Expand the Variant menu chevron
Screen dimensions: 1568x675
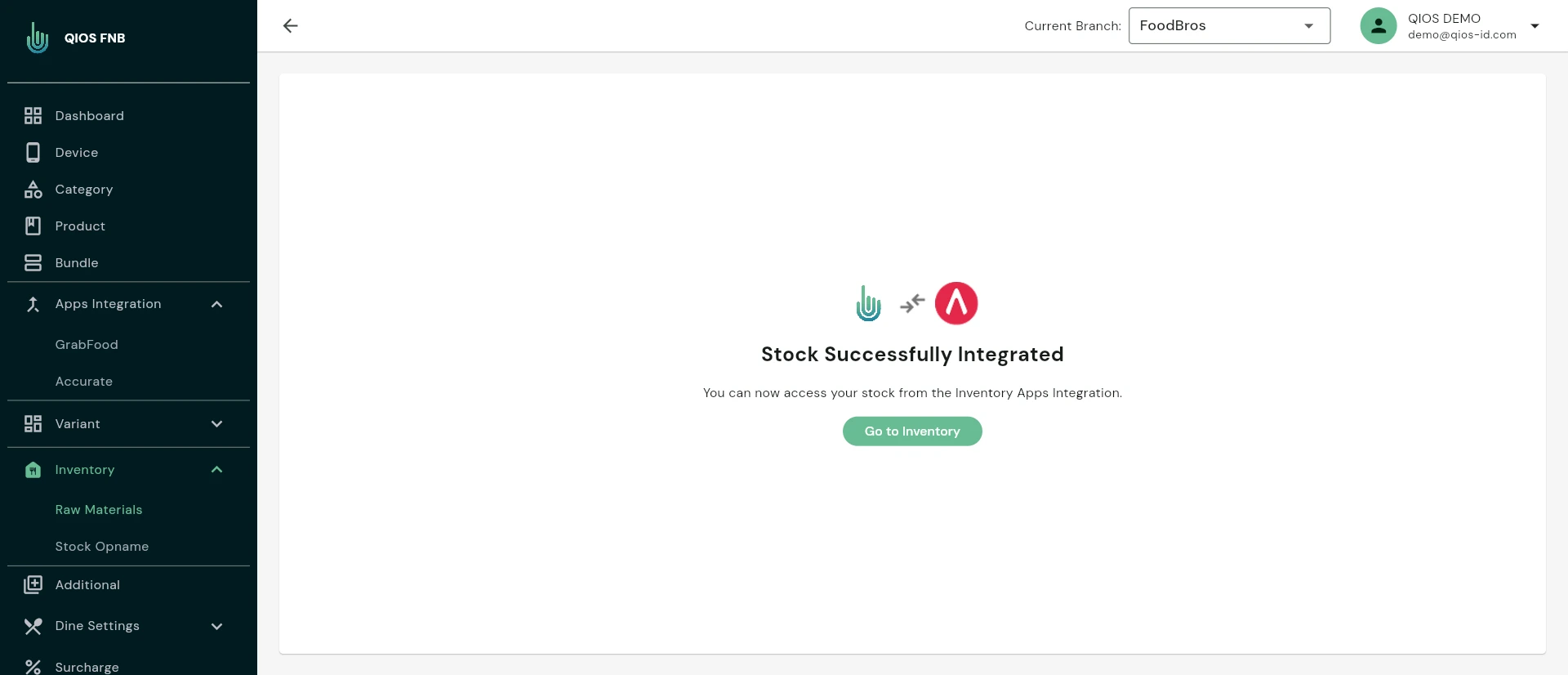[216, 424]
